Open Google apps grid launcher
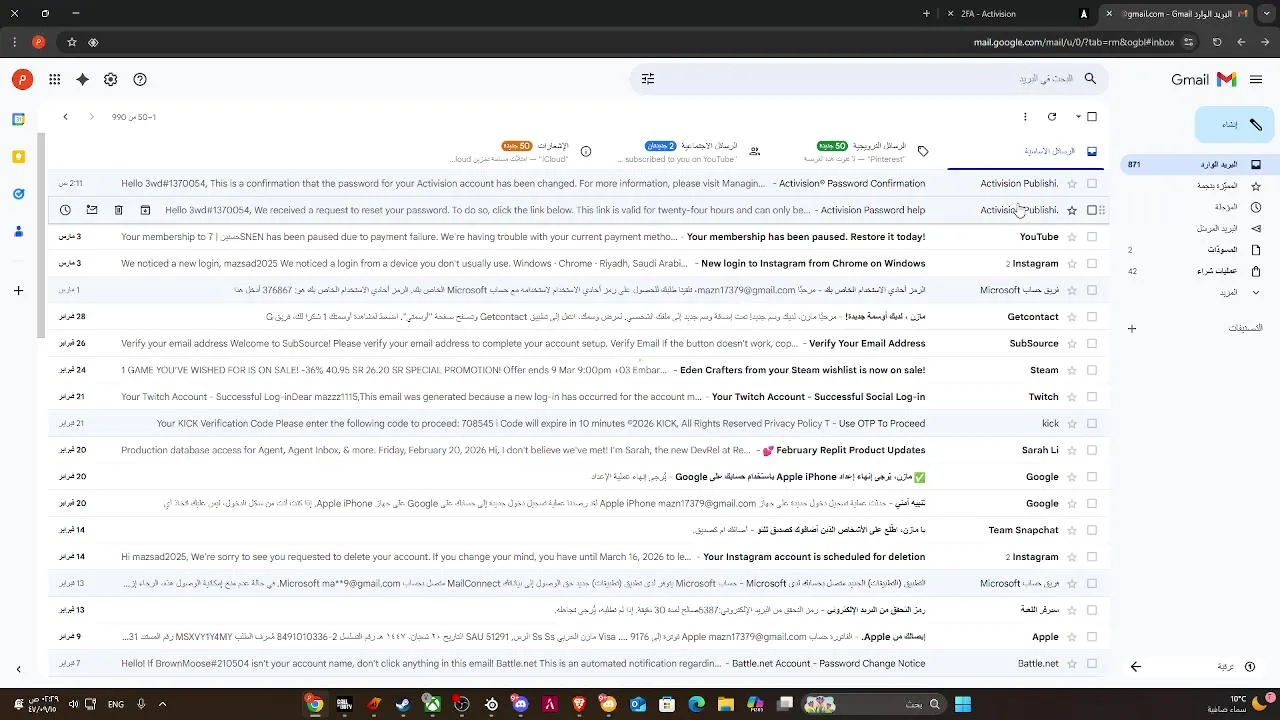This screenshot has width=1280, height=720. [54, 79]
